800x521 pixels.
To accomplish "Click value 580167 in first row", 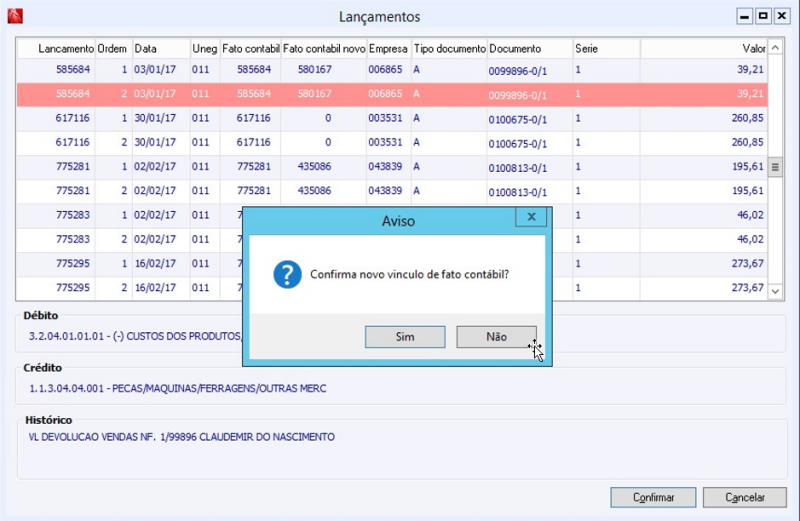I will (x=315, y=69).
